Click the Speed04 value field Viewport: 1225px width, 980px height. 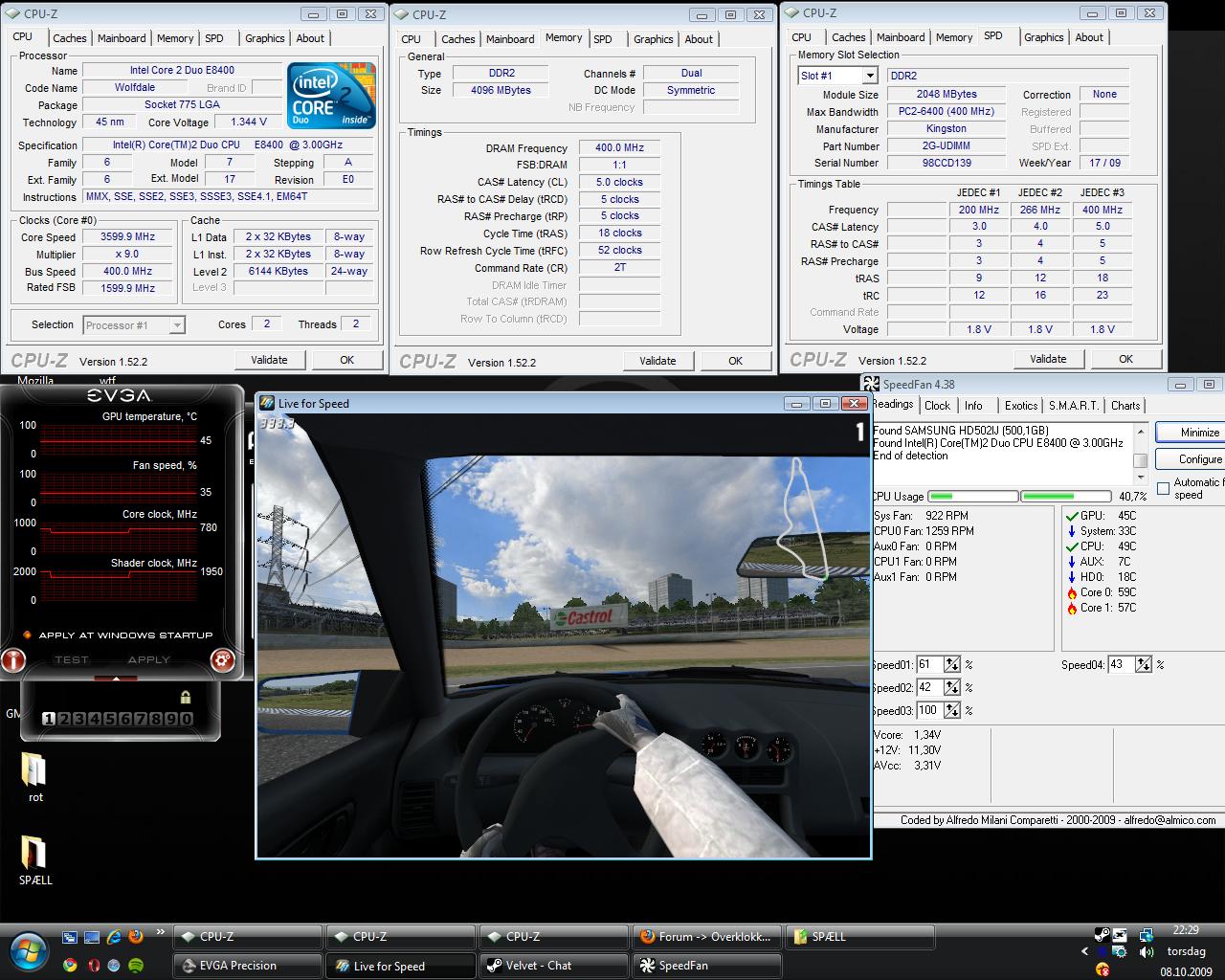coord(1122,664)
